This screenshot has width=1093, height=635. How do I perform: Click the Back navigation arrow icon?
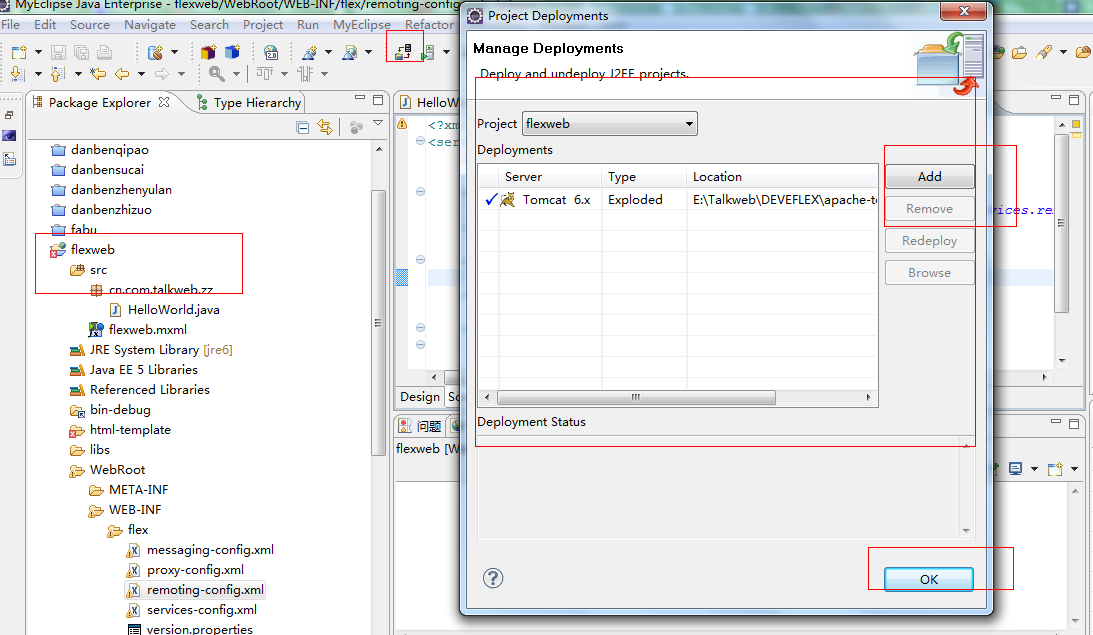pyautogui.click(x=122, y=73)
